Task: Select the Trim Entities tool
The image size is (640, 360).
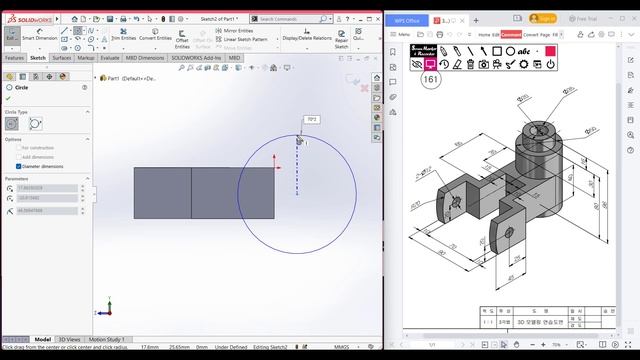Action: pos(123,35)
